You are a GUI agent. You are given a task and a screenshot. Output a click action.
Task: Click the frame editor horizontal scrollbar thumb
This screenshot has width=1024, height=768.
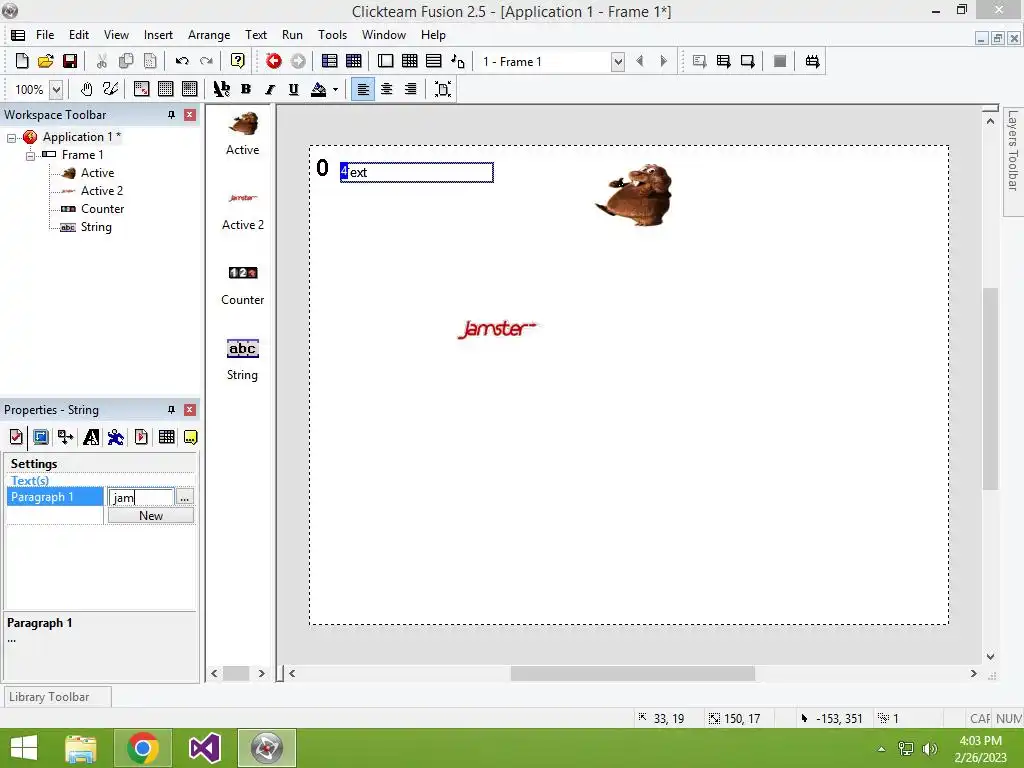[x=632, y=673]
